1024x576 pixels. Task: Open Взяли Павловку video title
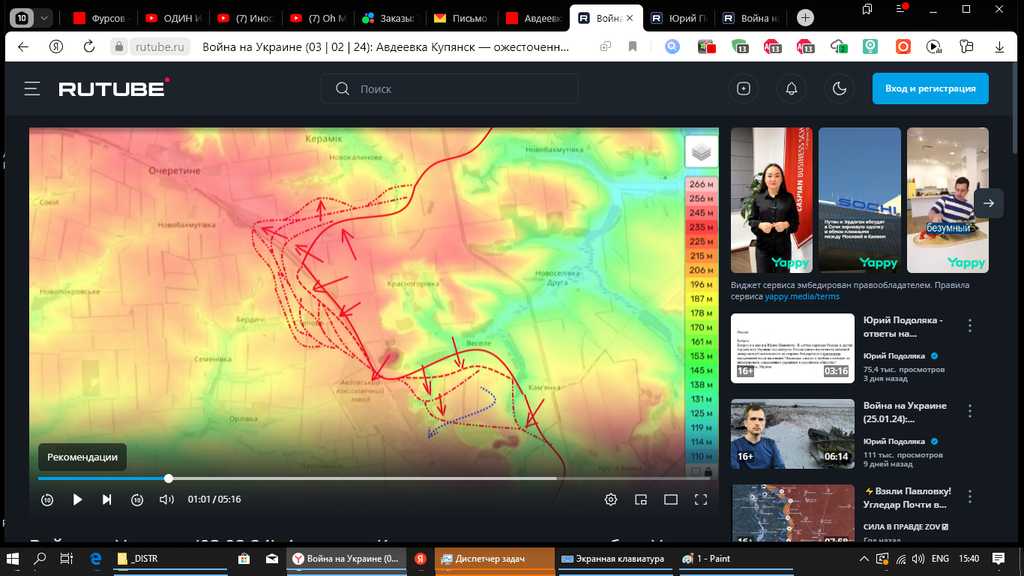[x=908, y=498]
